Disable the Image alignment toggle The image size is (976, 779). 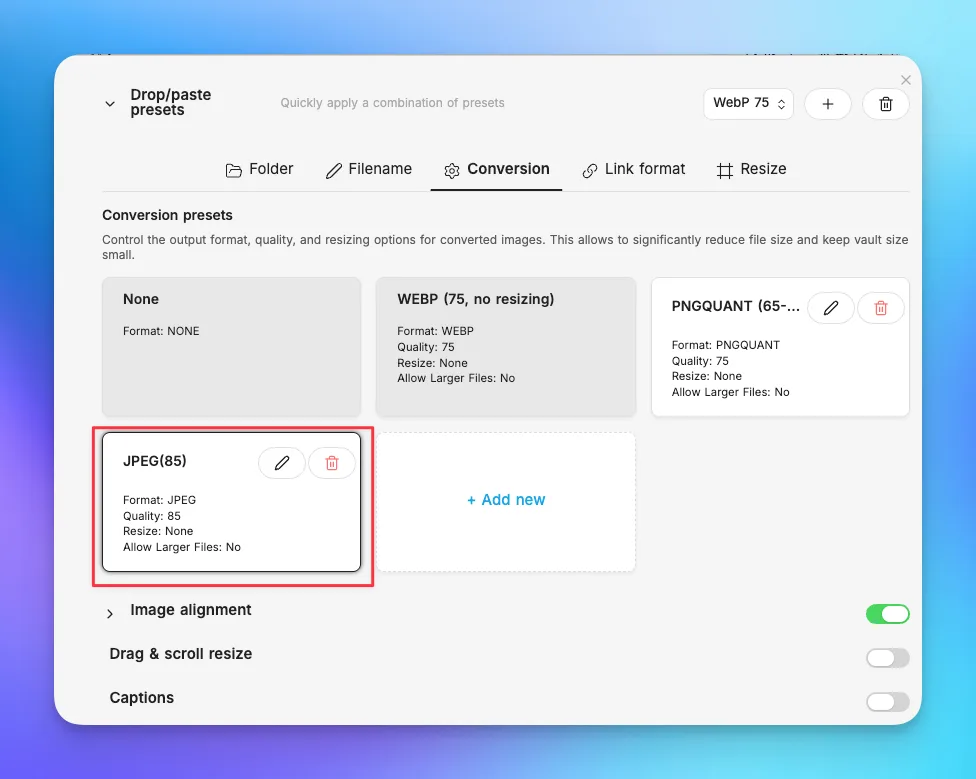(888, 614)
